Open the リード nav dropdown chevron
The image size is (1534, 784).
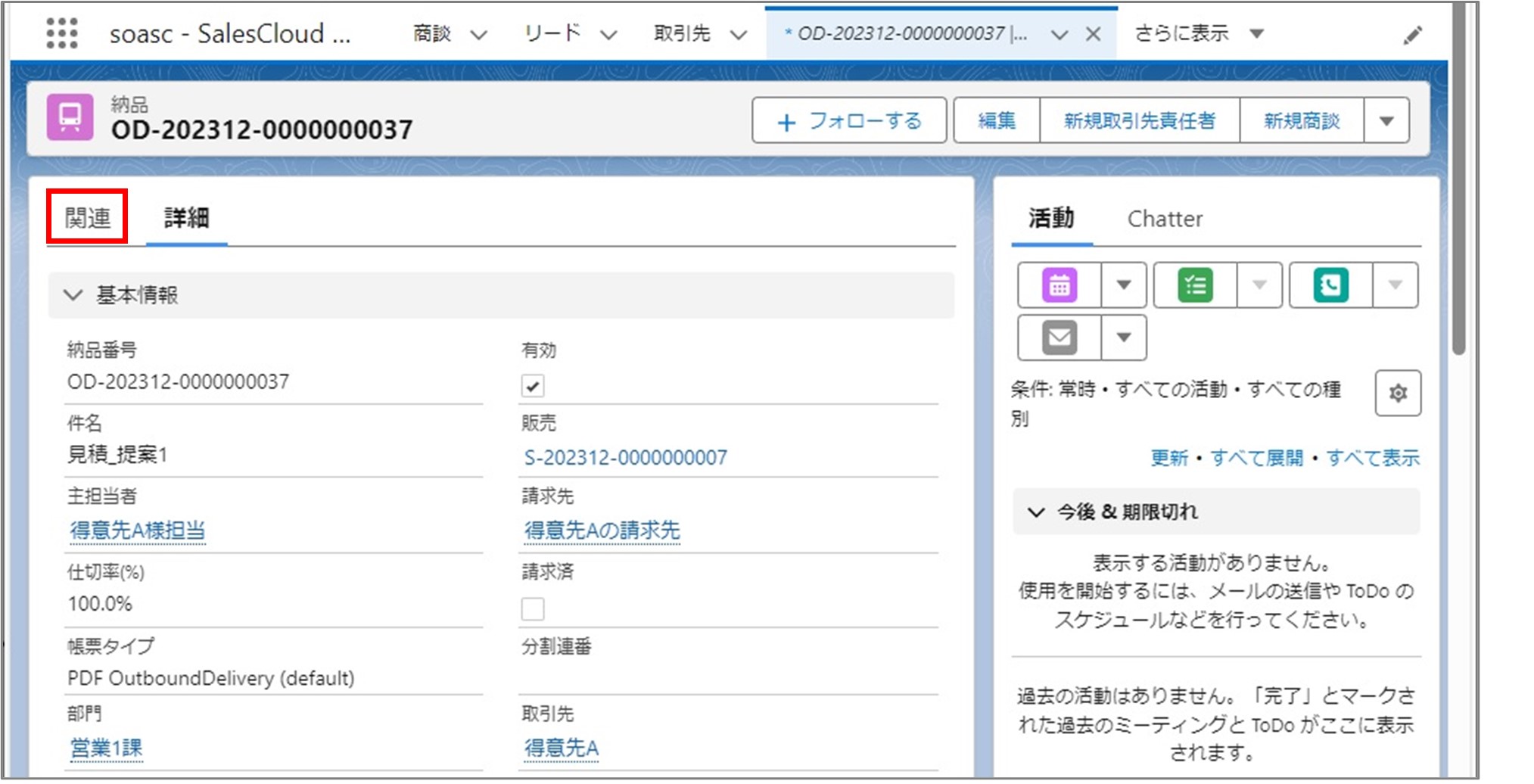click(609, 35)
